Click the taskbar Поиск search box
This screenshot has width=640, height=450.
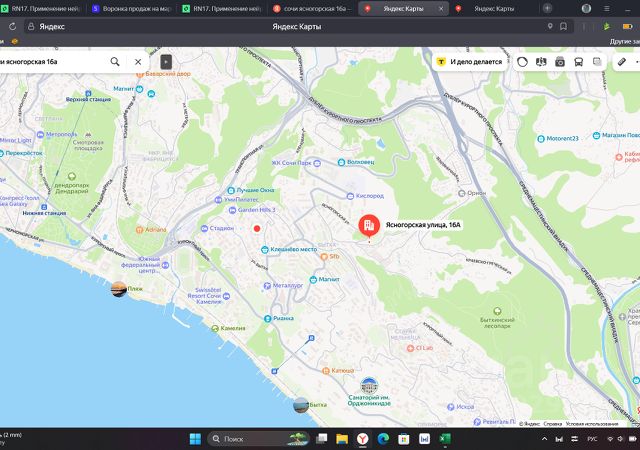pos(258,439)
